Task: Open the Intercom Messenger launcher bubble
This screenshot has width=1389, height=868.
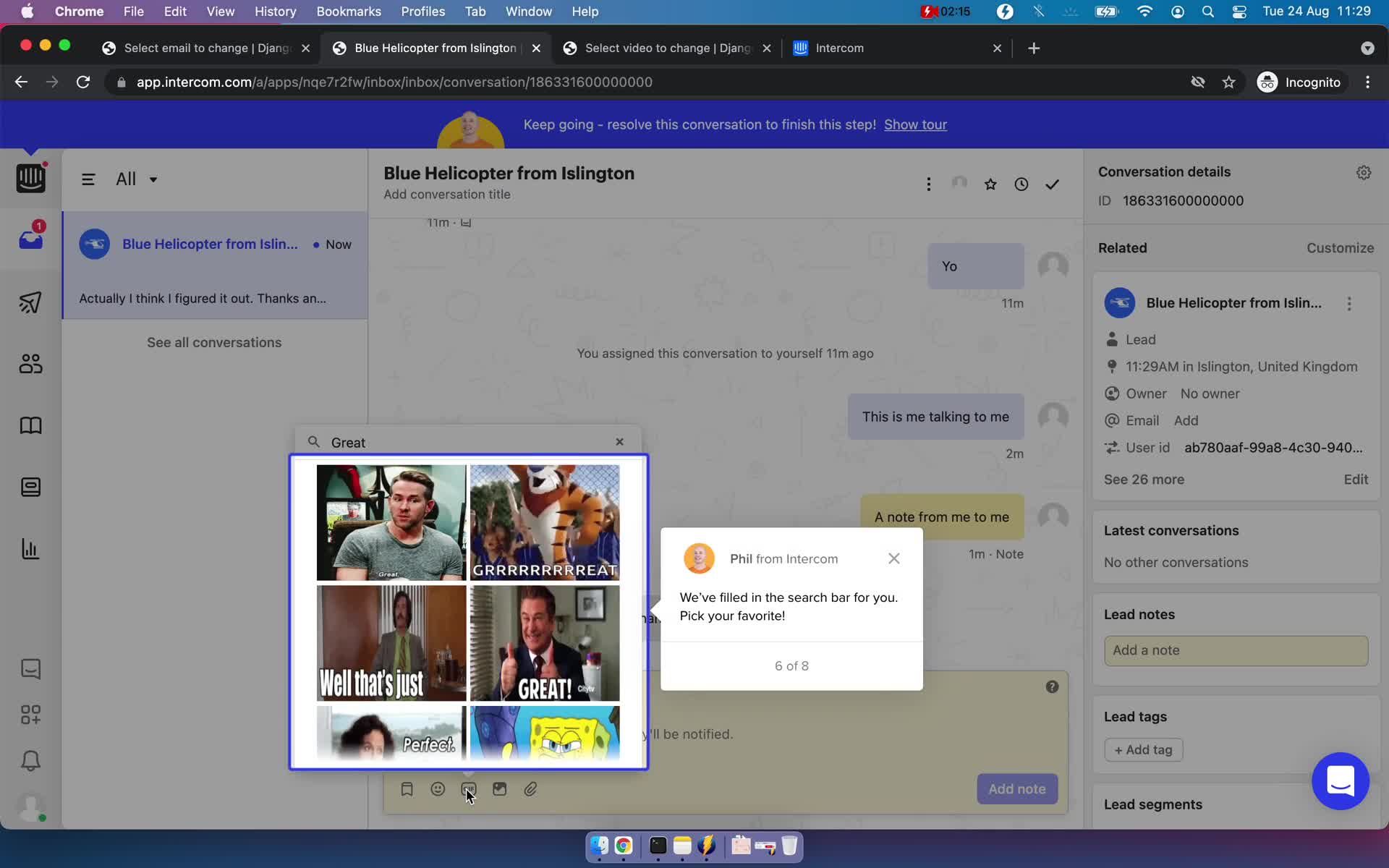Action: click(1341, 781)
